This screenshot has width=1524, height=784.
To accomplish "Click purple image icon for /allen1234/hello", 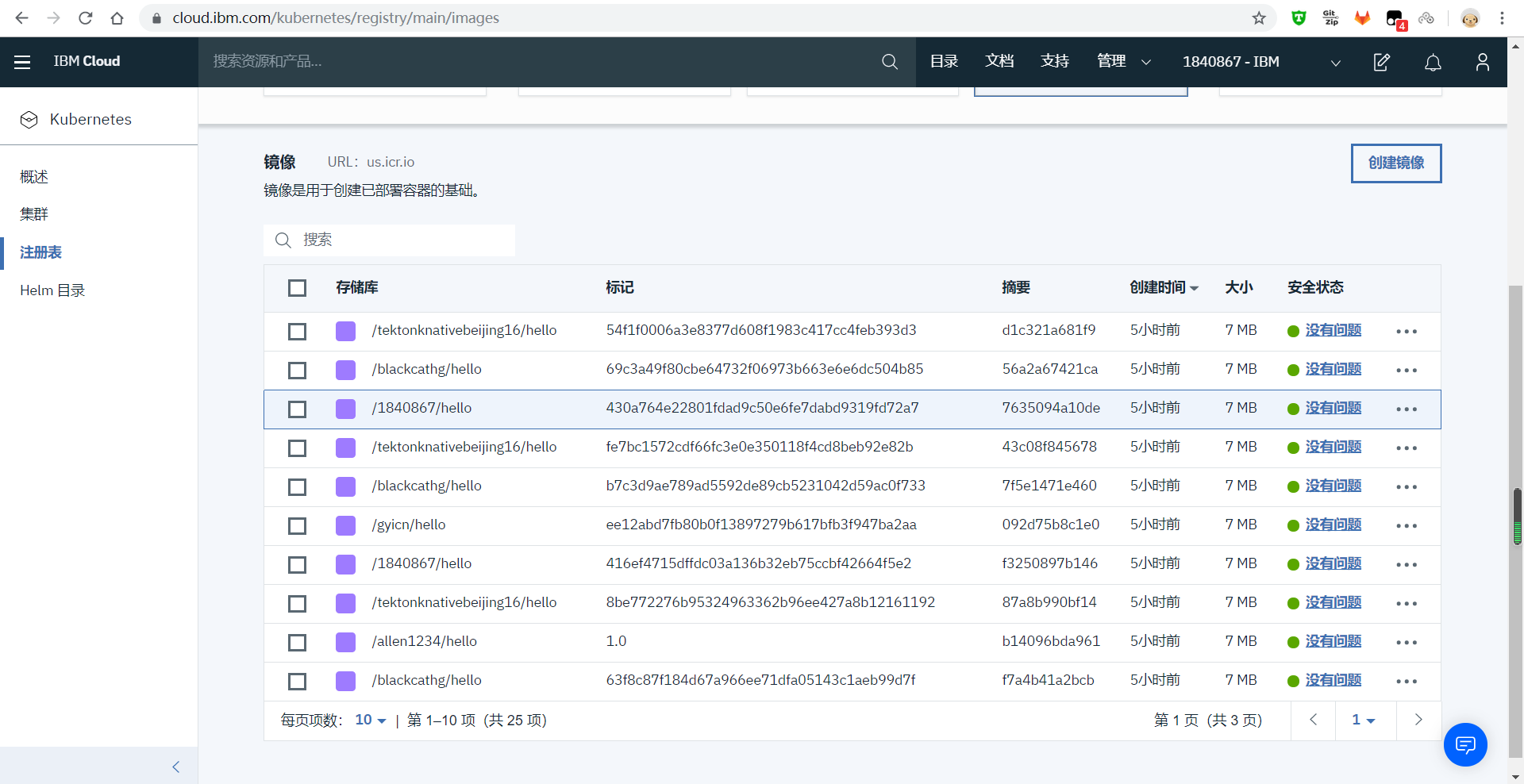I will [345, 642].
